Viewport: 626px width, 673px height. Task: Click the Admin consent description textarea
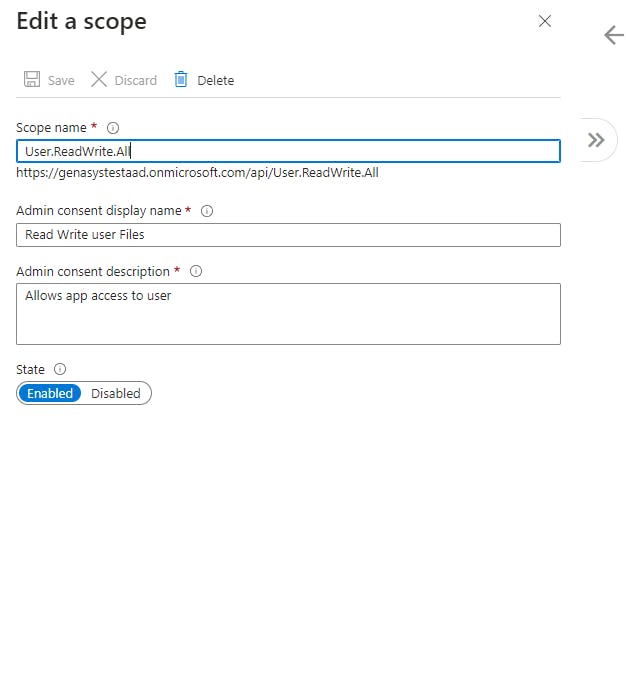pyautogui.click(x=288, y=314)
